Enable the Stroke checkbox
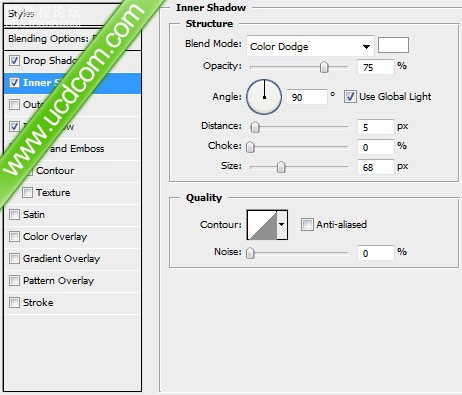The height and width of the screenshot is (395, 462). coord(14,302)
